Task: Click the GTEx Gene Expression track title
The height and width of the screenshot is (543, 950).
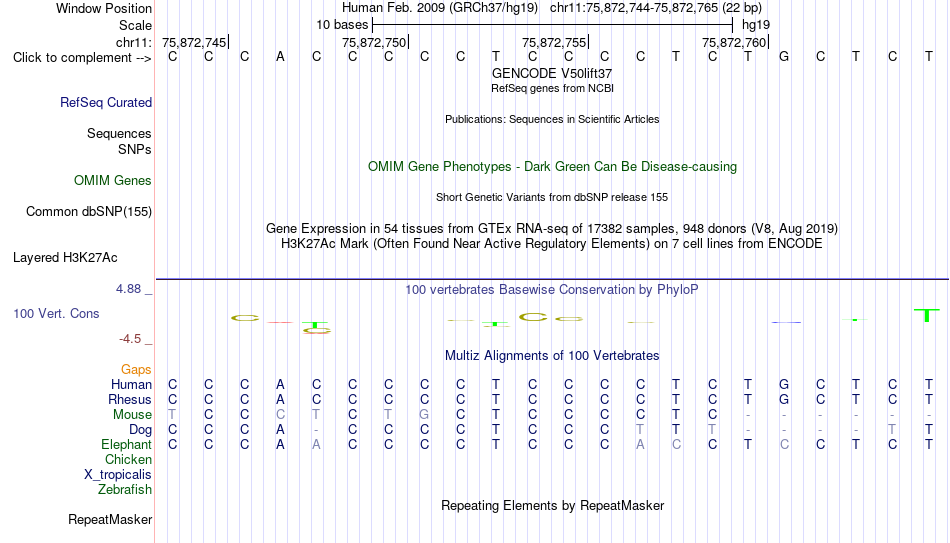Action: (x=552, y=228)
